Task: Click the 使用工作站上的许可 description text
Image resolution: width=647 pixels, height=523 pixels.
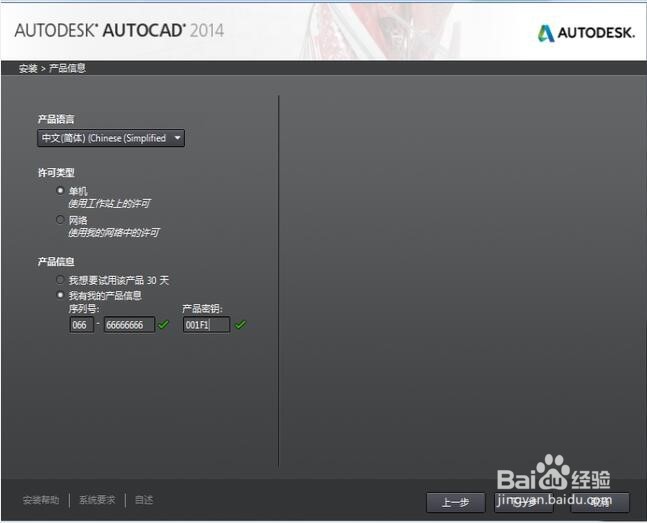Action: (x=109, y=204)
